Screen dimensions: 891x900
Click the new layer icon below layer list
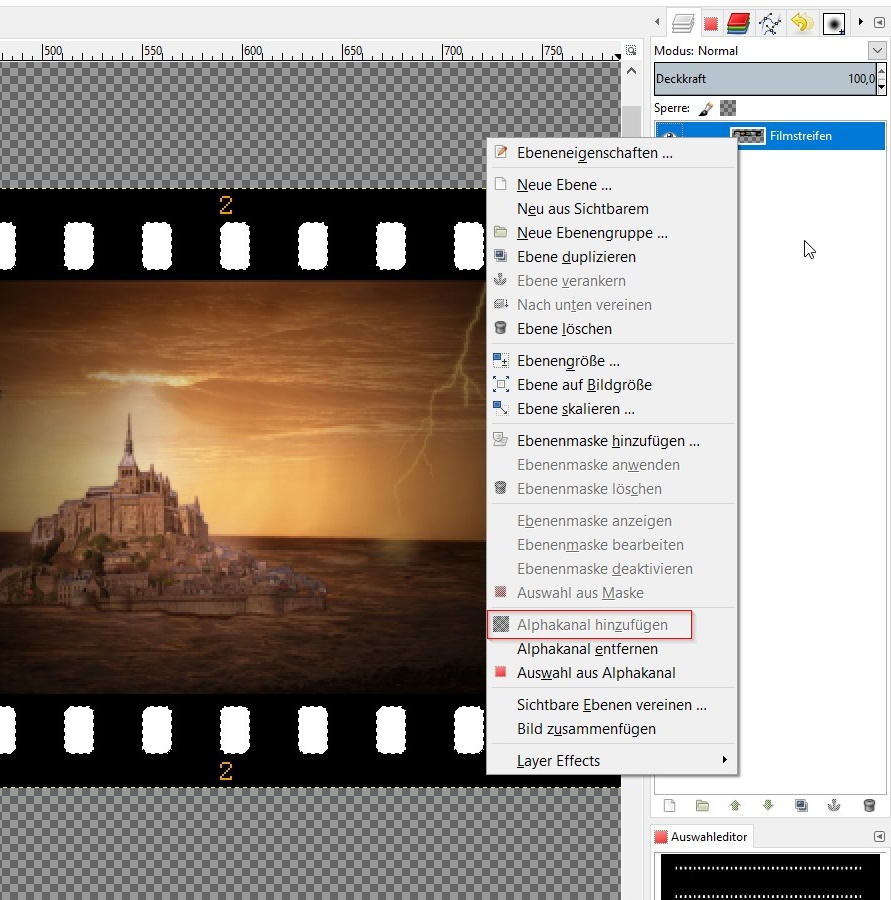[x=670, y=805]
